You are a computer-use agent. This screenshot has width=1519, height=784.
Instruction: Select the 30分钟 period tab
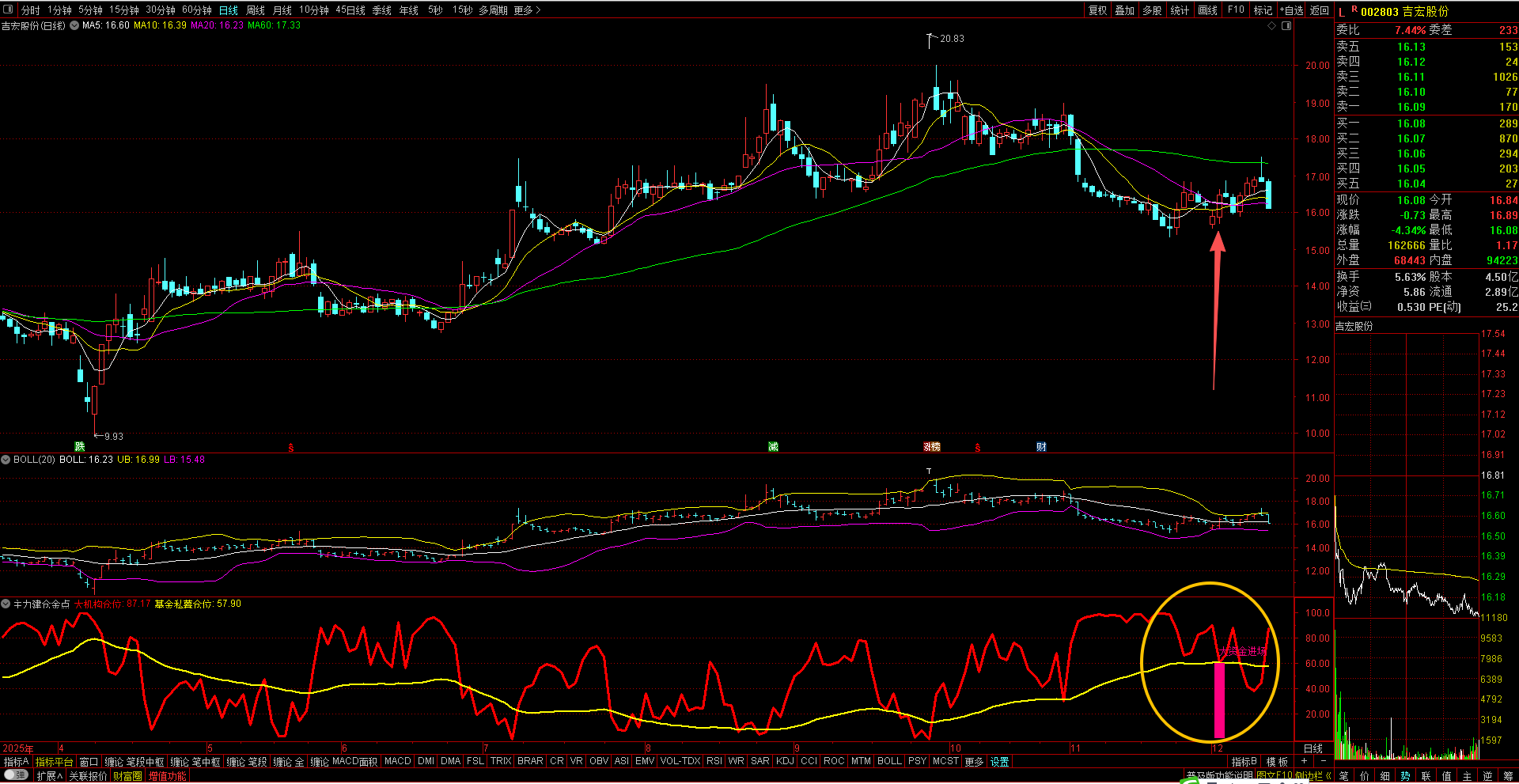161,10
